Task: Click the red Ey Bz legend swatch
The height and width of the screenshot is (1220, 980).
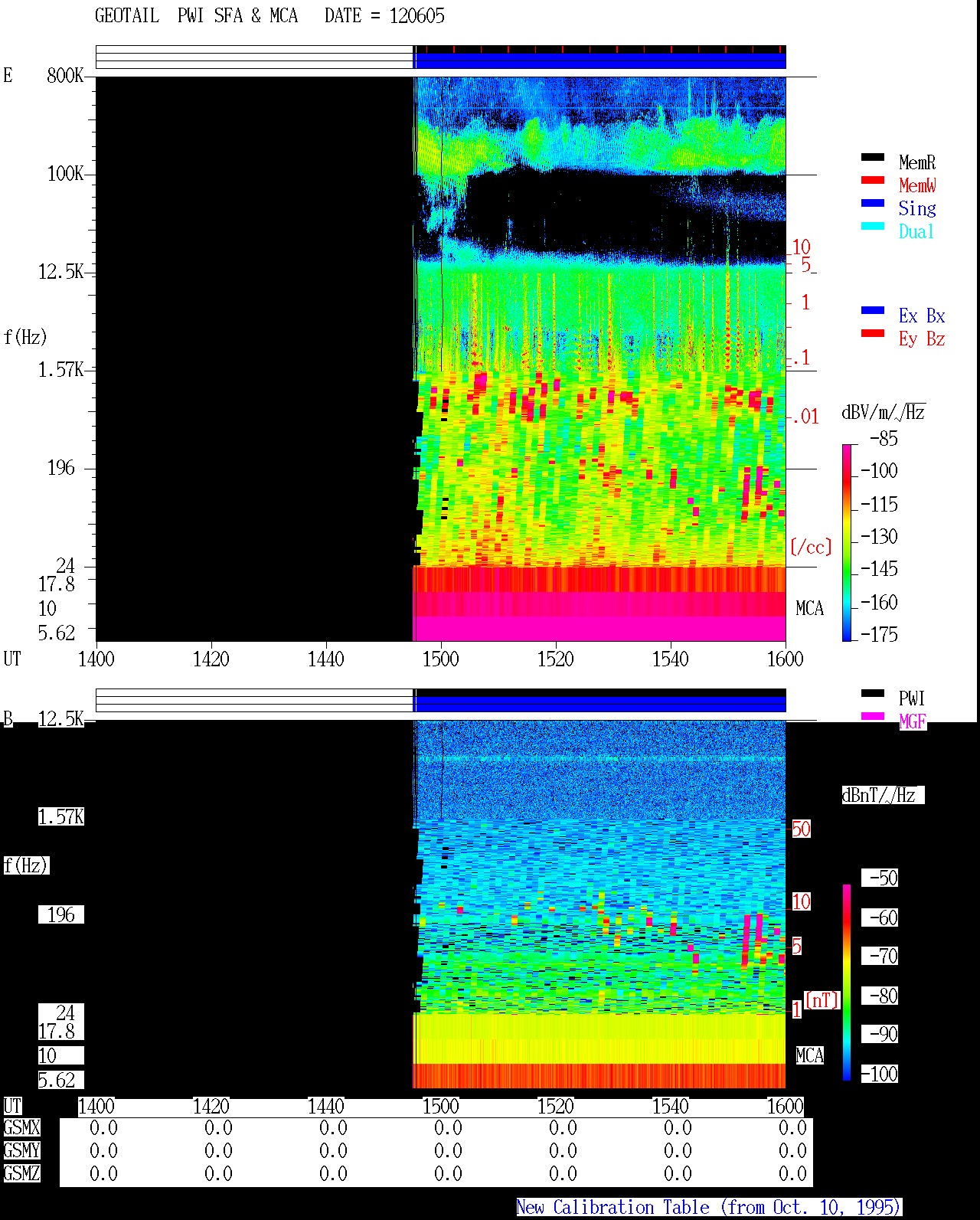Action: click(873, 334)
